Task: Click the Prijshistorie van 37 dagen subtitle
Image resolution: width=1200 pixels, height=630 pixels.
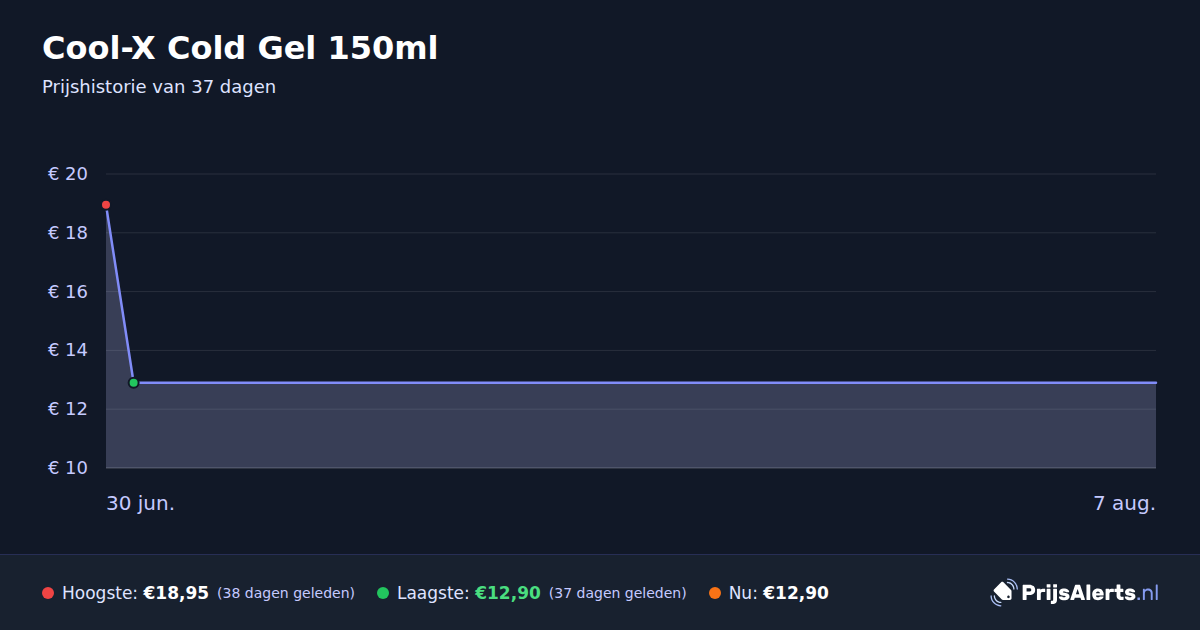Action: coord(159,87)
